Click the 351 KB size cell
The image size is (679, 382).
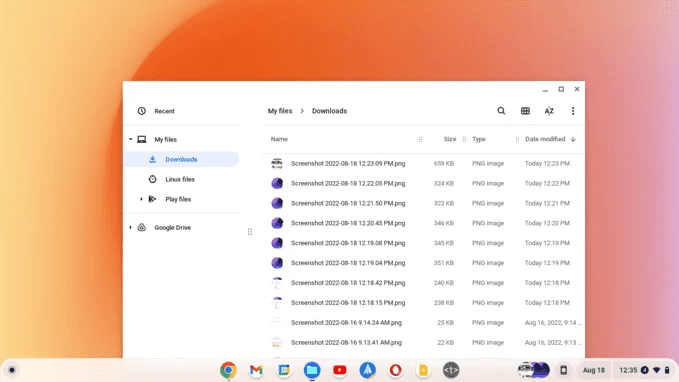[x=443, y=263]
